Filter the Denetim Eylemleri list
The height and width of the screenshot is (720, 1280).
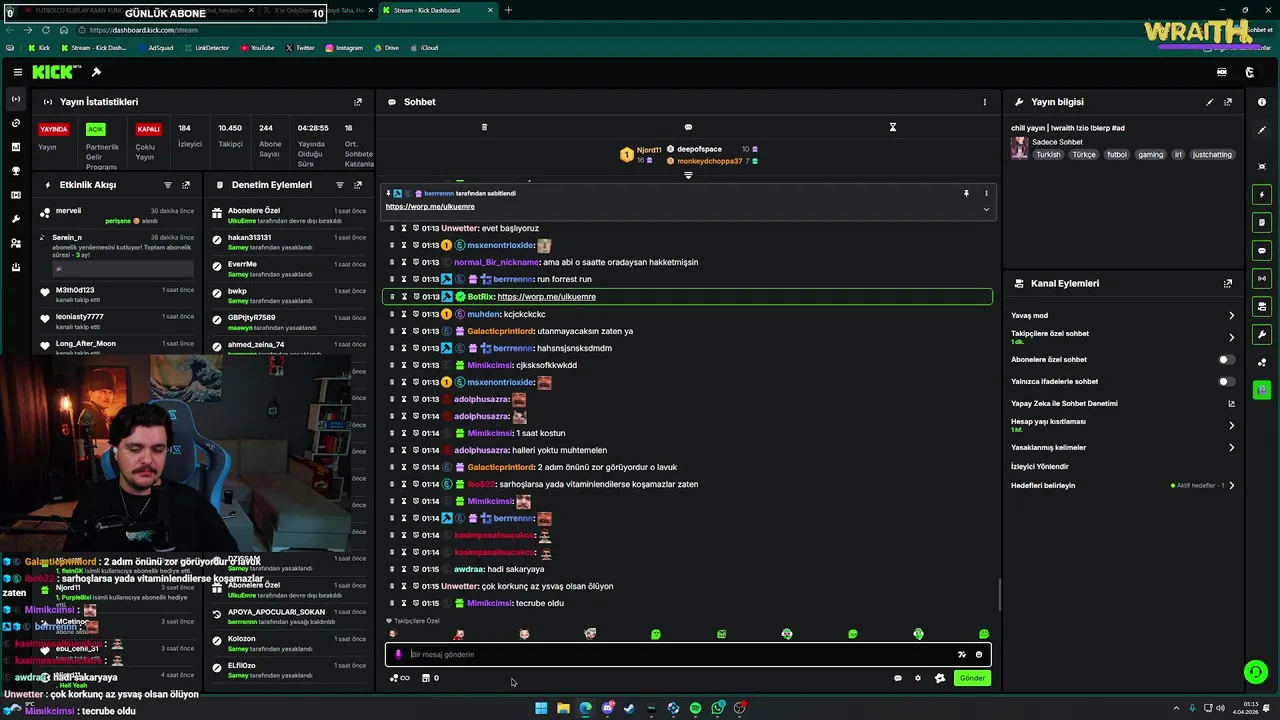(339, 185)
